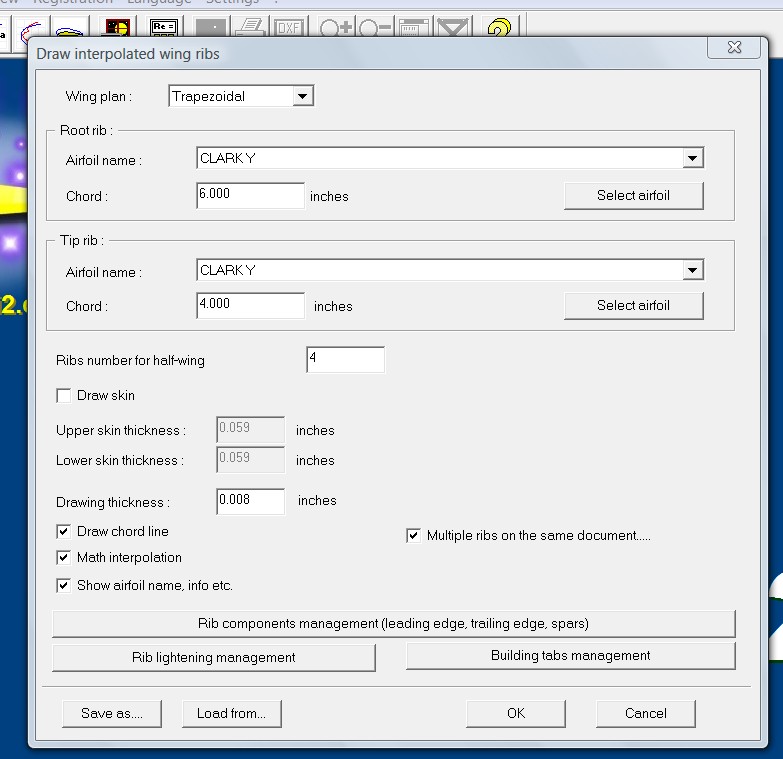The image size is (783, 759).
Task: Expand the Root rib airfoil name dropdown
Action: pos(692,158)
